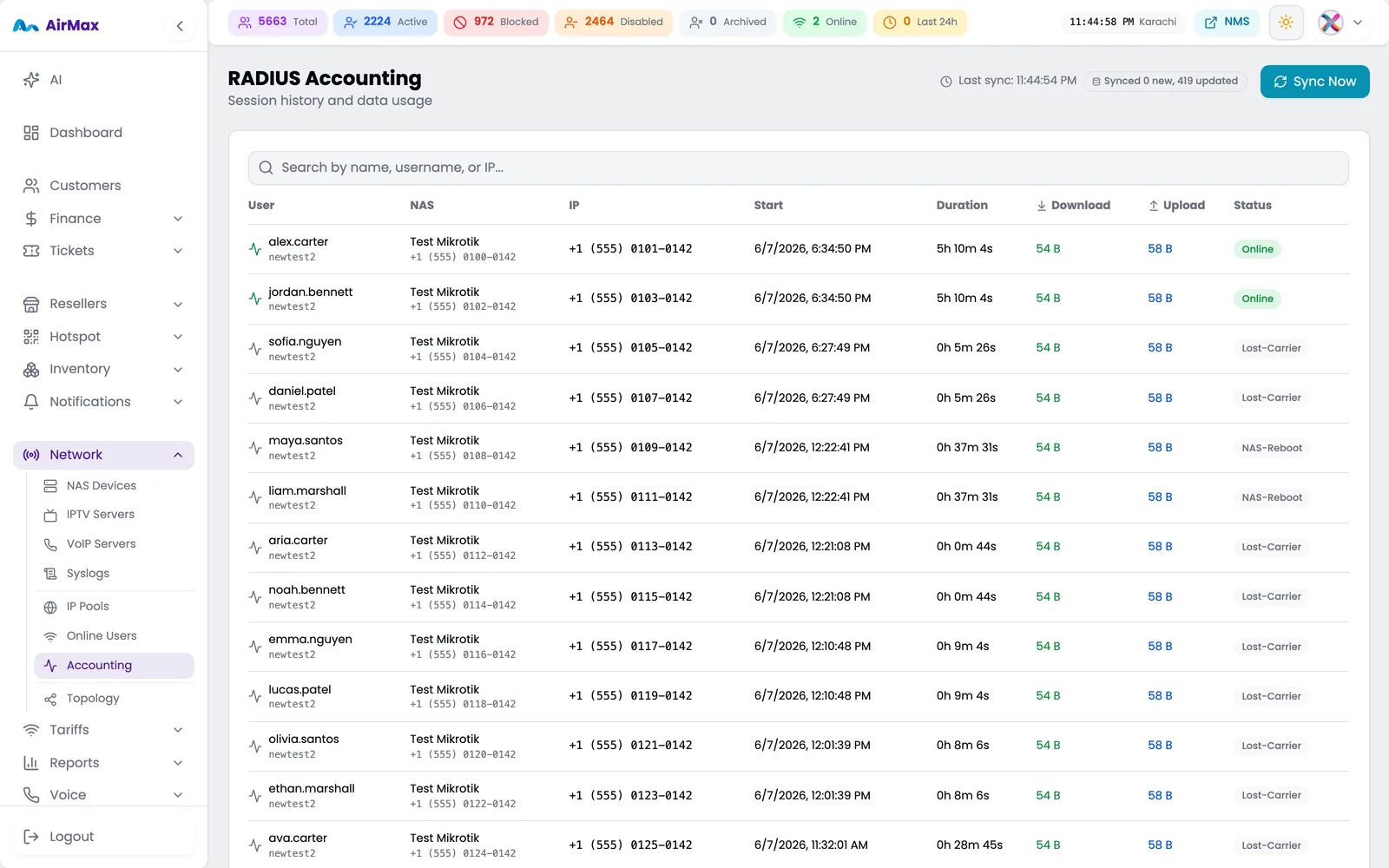Click the Duration column header
The image size is (1389, 868).
tap(962, 206)
